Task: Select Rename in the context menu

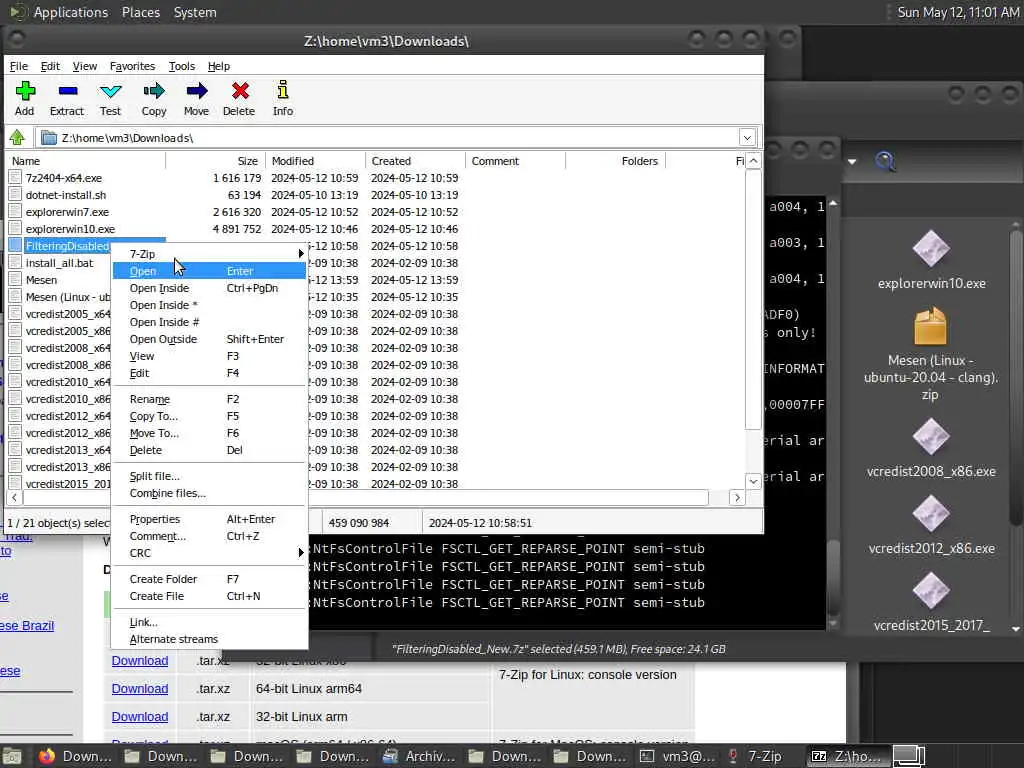Action: pos(209,399)
